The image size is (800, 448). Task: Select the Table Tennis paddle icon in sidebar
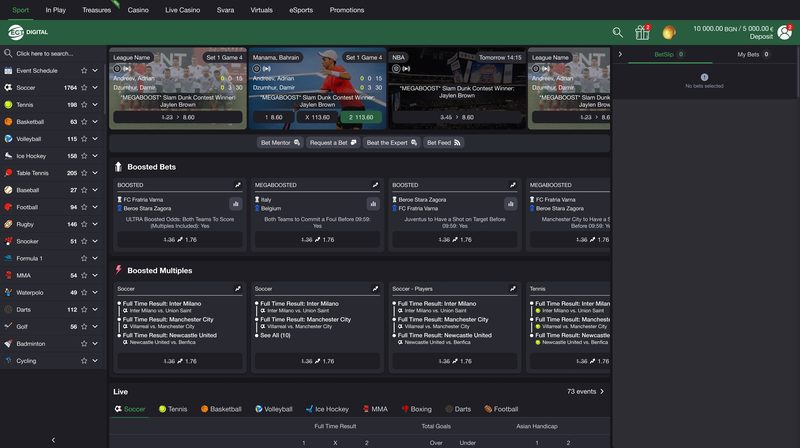click(8, 173)
